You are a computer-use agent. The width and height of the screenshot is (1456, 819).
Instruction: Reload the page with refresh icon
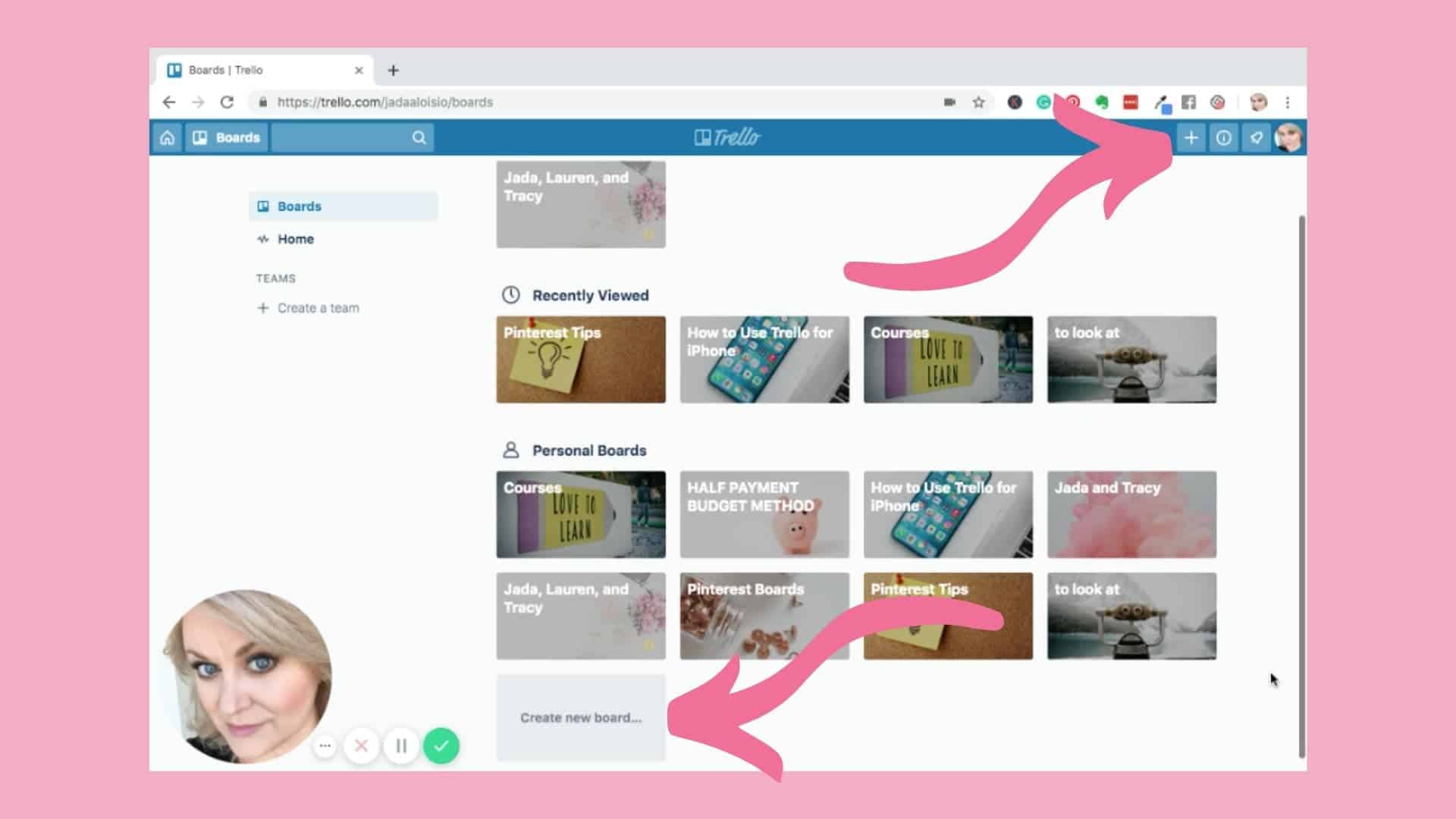227,102
